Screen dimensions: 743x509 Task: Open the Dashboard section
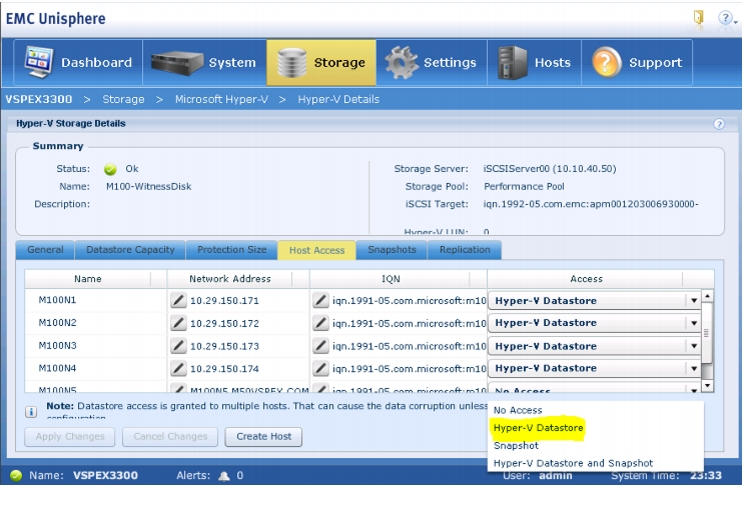point(78,63)
